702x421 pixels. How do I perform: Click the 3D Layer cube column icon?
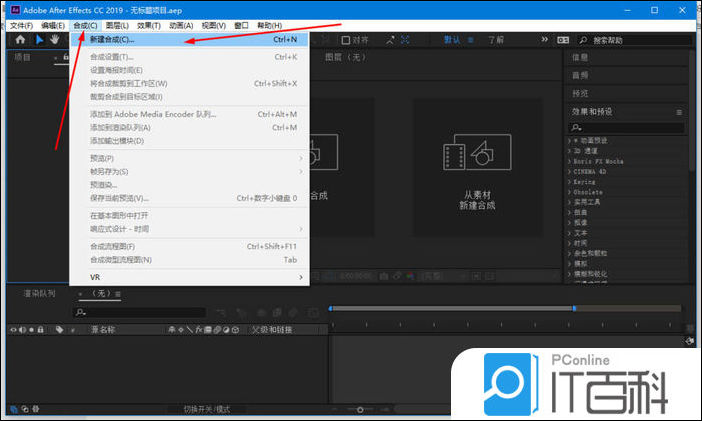tap(235, 330)
